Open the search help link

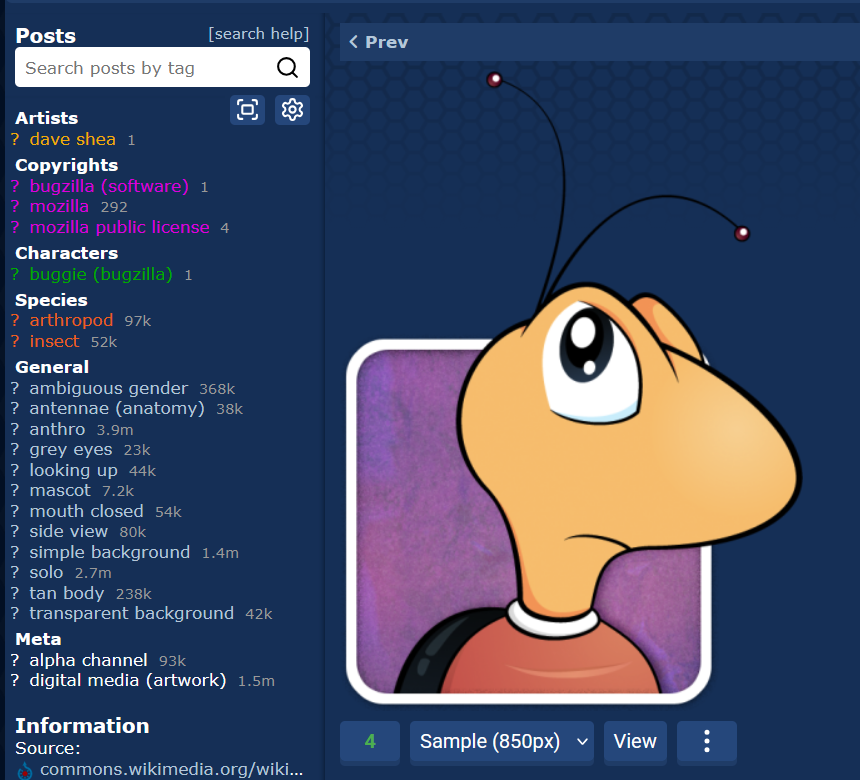(258, 34)
